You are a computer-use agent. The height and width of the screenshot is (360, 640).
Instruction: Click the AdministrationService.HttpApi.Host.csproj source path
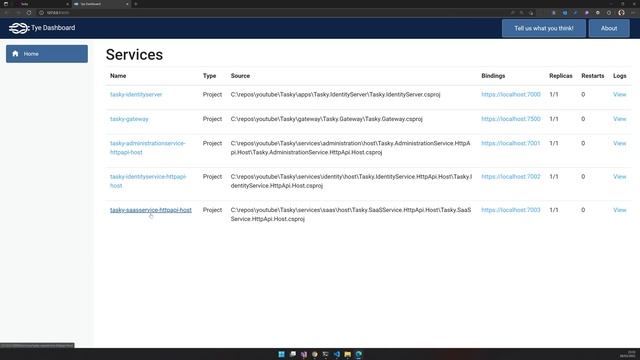pos(351,148)
